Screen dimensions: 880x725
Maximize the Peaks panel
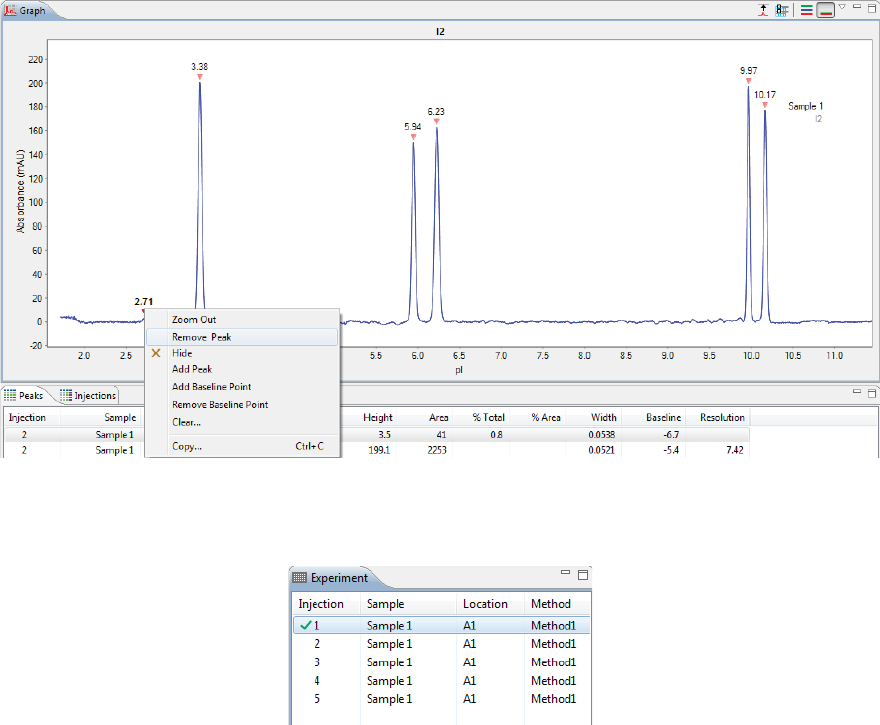point(872,393)
